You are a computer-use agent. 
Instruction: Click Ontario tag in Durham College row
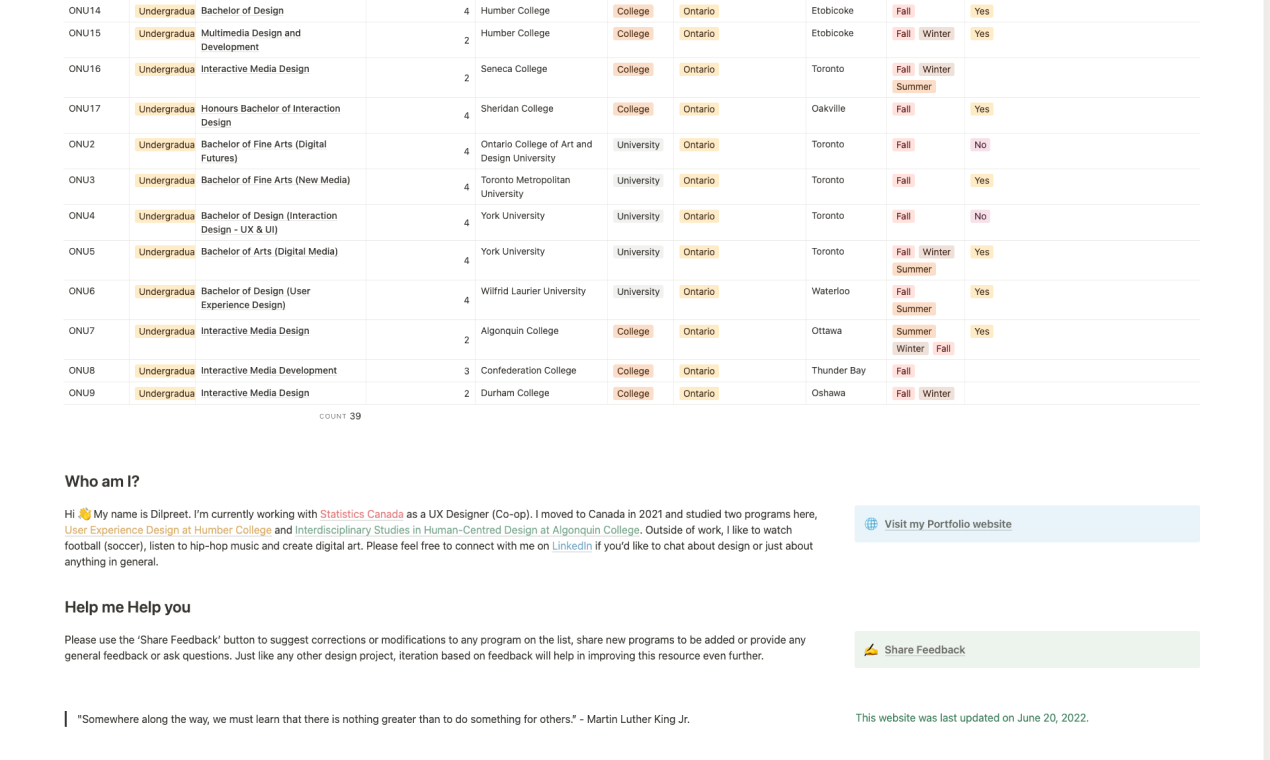699,394
